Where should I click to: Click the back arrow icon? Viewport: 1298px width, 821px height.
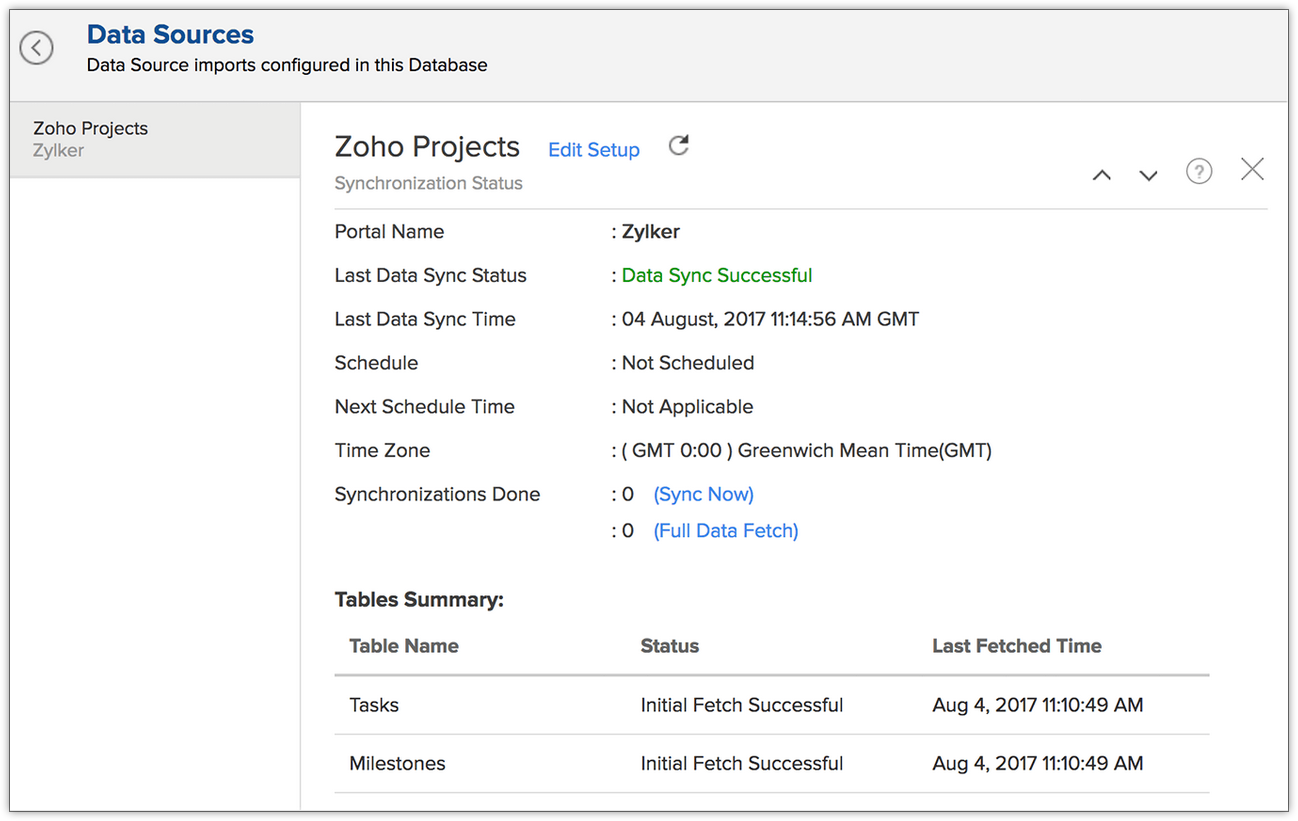click(x=37, y=48)
